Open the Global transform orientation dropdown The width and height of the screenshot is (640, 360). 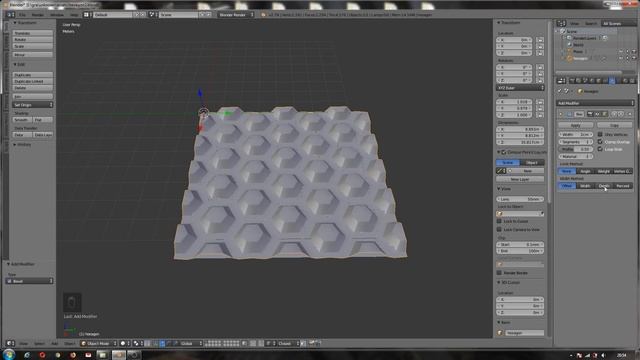point(191,343)
